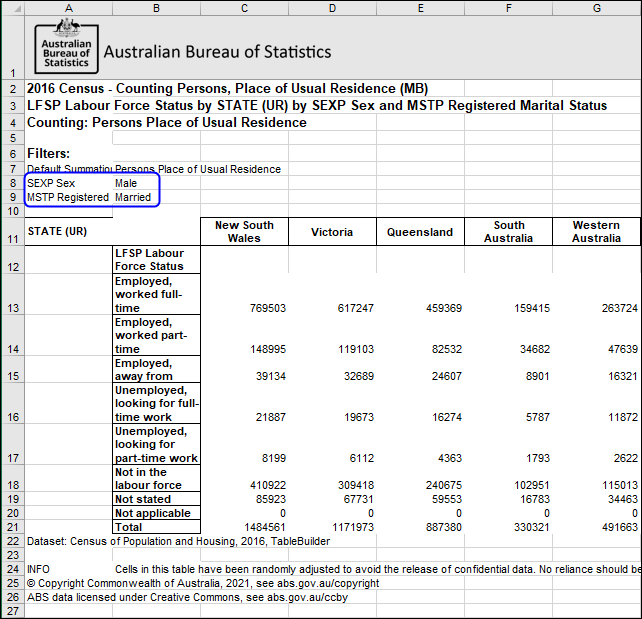Screen dimensions: 642x619
Task: Click cell value 410922
Action: click(268, 485)
